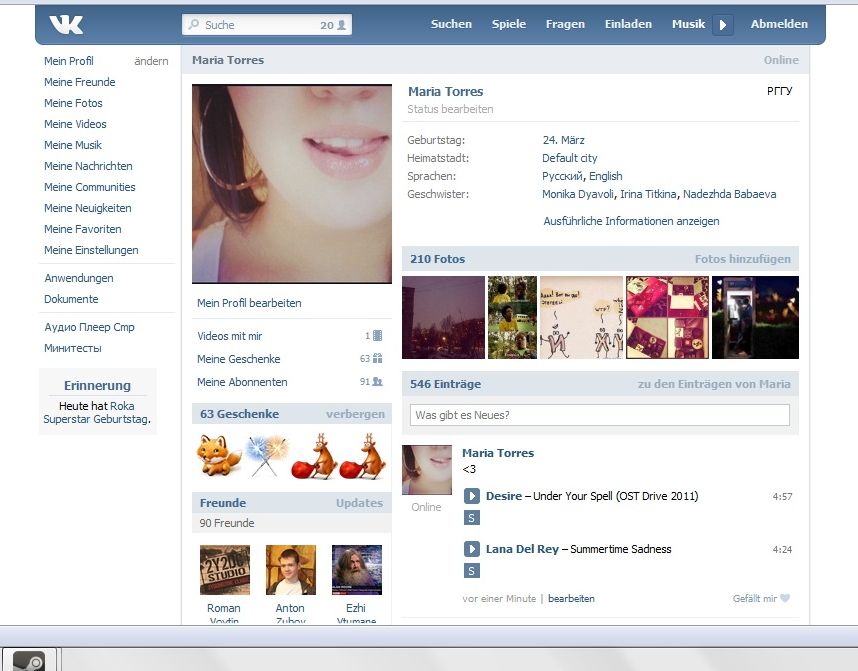Open the fox gift image
Viewport: 858px width, 671px height.
(x=219, y=455)
